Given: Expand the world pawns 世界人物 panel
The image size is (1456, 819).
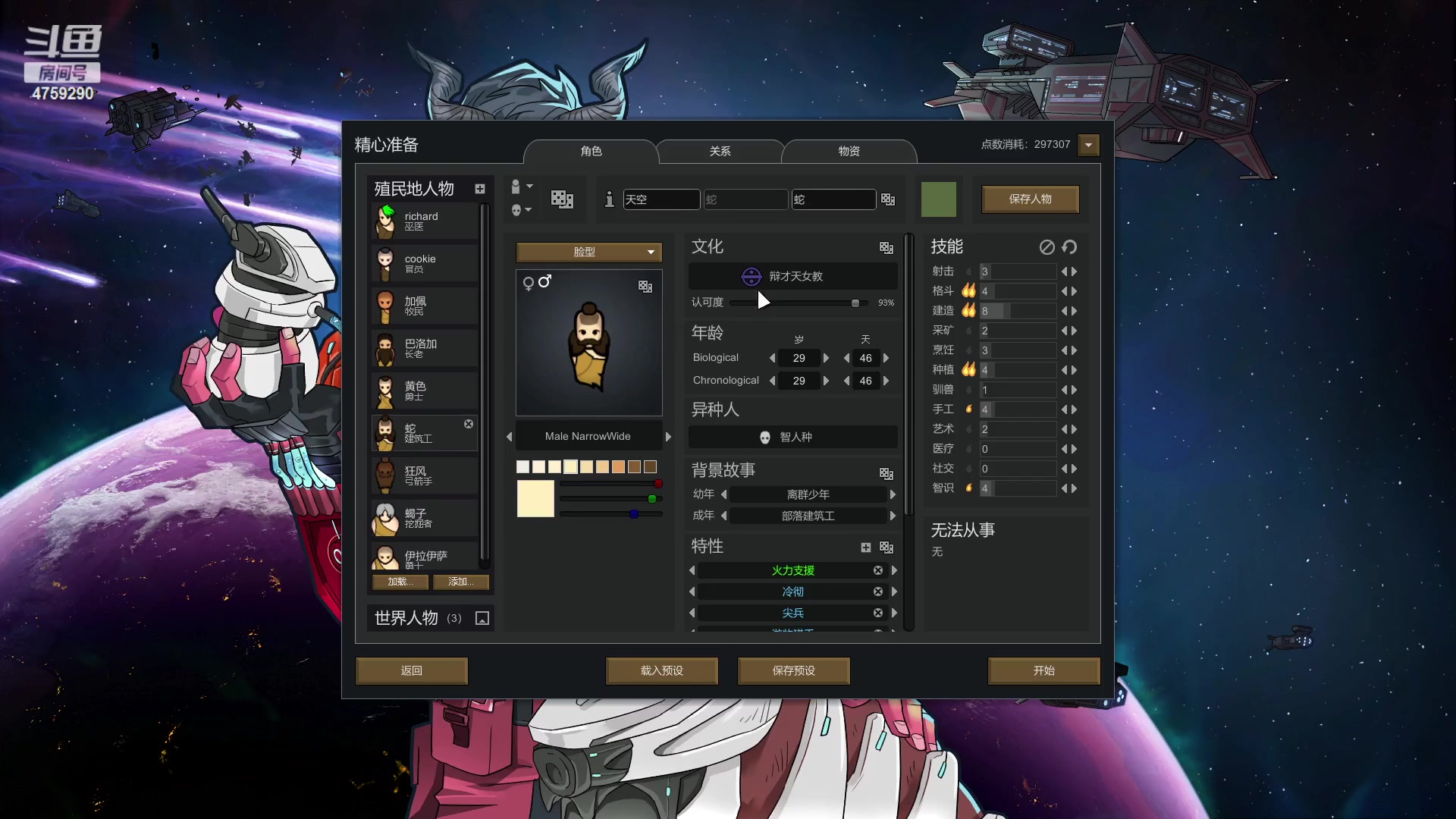Looking at the screenshot, I should [x=482, y=618].
